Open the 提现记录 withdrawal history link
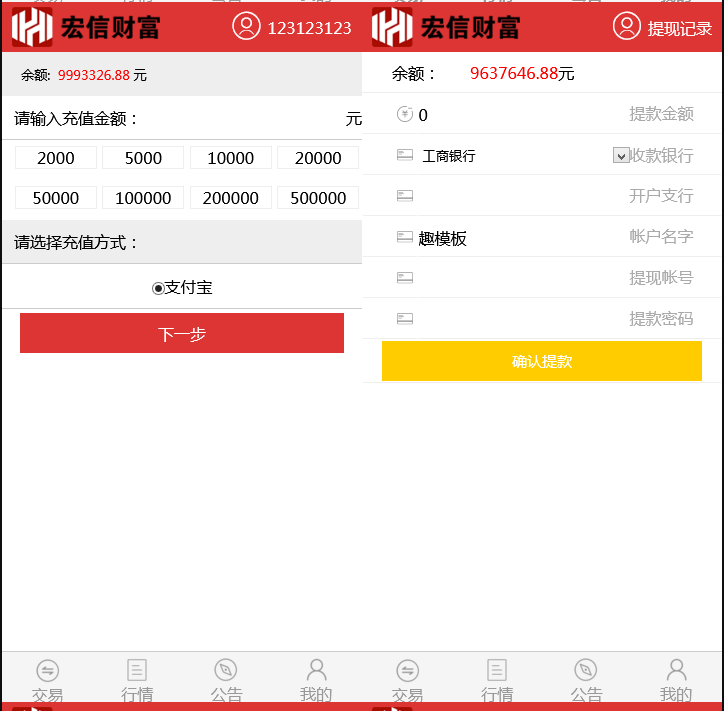 679,29
